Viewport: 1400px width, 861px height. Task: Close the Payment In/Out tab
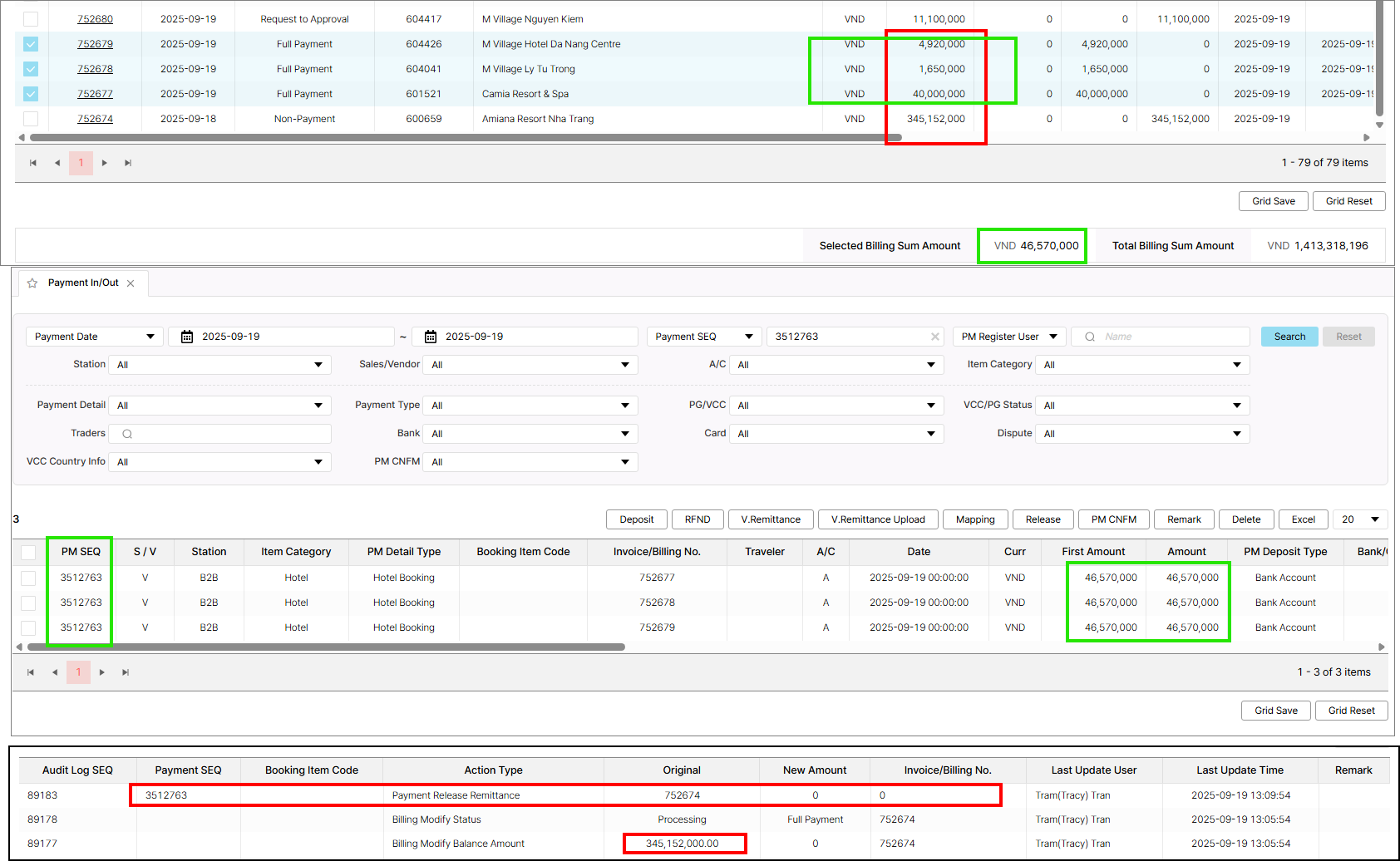pos(131,283)
